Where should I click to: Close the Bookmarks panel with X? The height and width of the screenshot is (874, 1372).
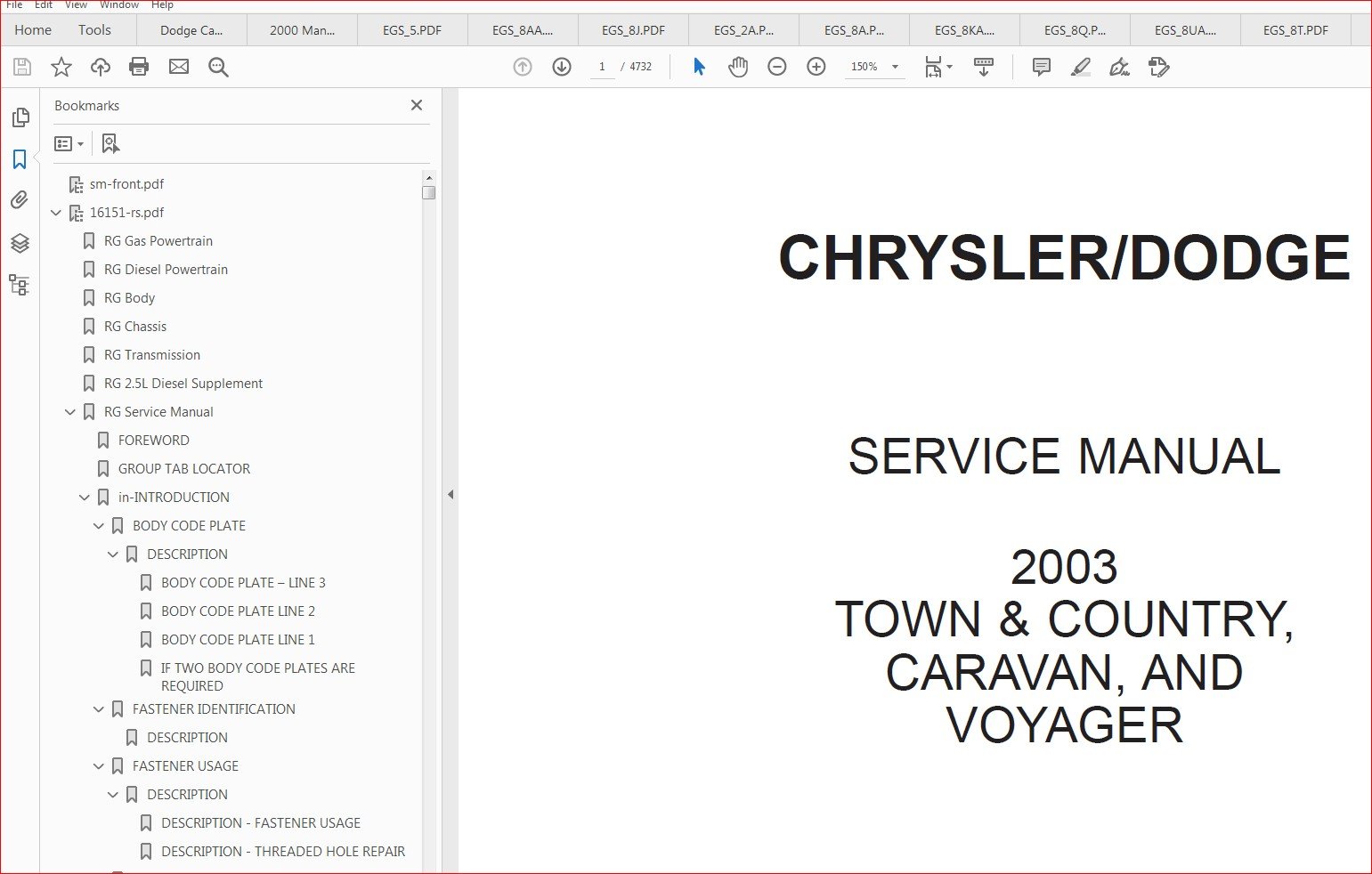click(x=417, y=105)
